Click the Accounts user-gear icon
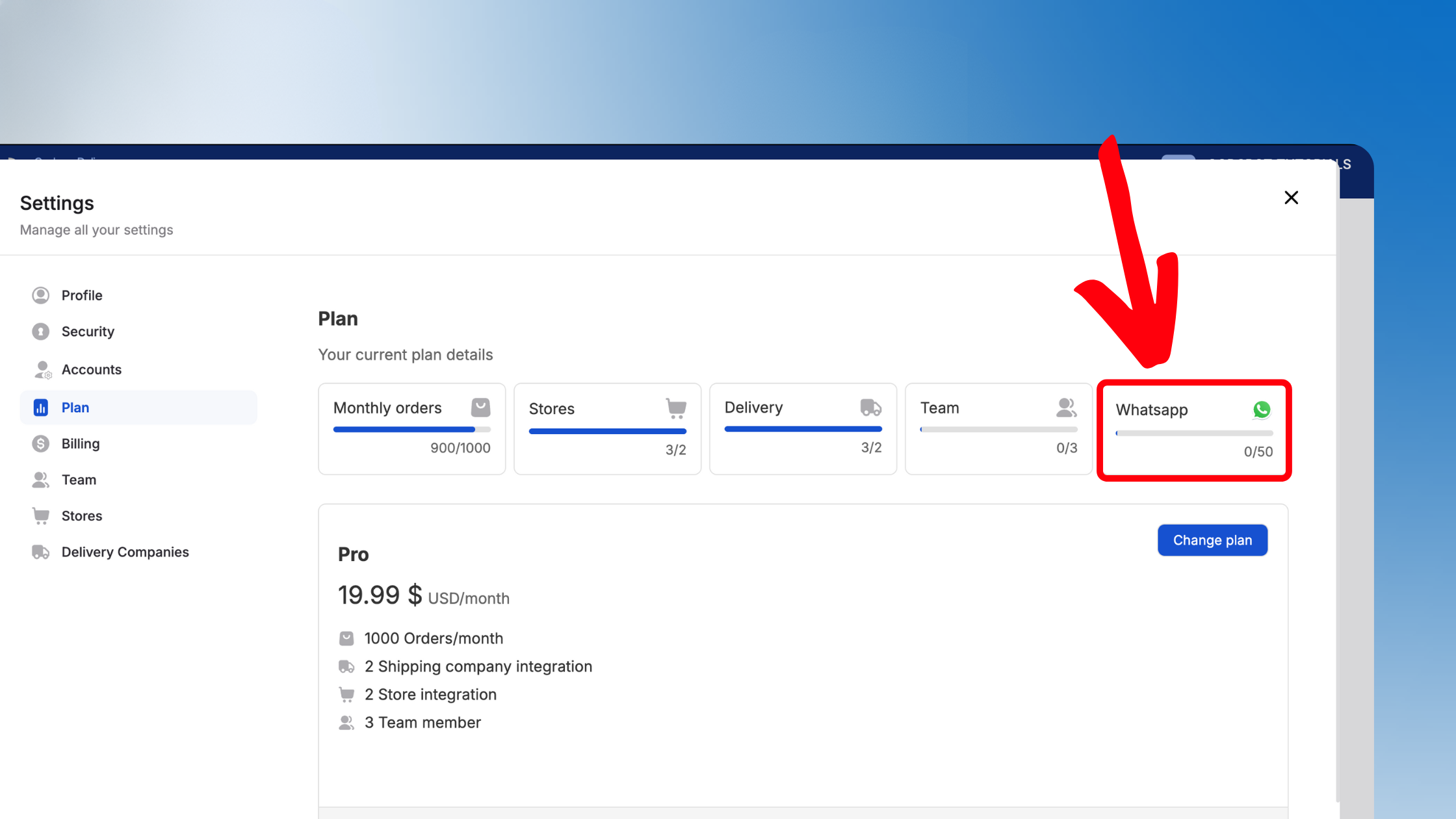The width and height of the screenshot is (1456, 819). (42, 369)
